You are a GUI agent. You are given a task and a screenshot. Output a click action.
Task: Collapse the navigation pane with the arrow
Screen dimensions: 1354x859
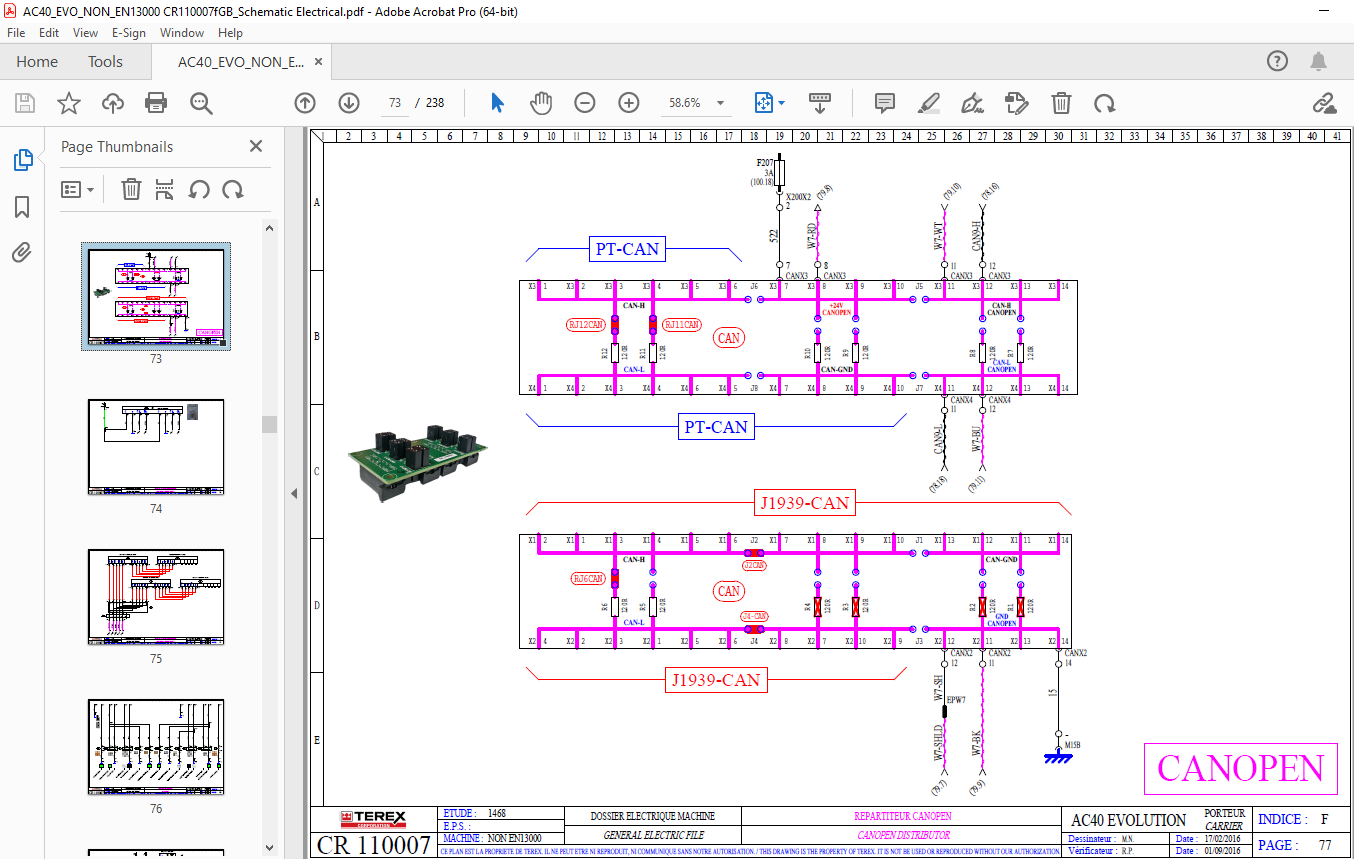click(x=294, y=493)
